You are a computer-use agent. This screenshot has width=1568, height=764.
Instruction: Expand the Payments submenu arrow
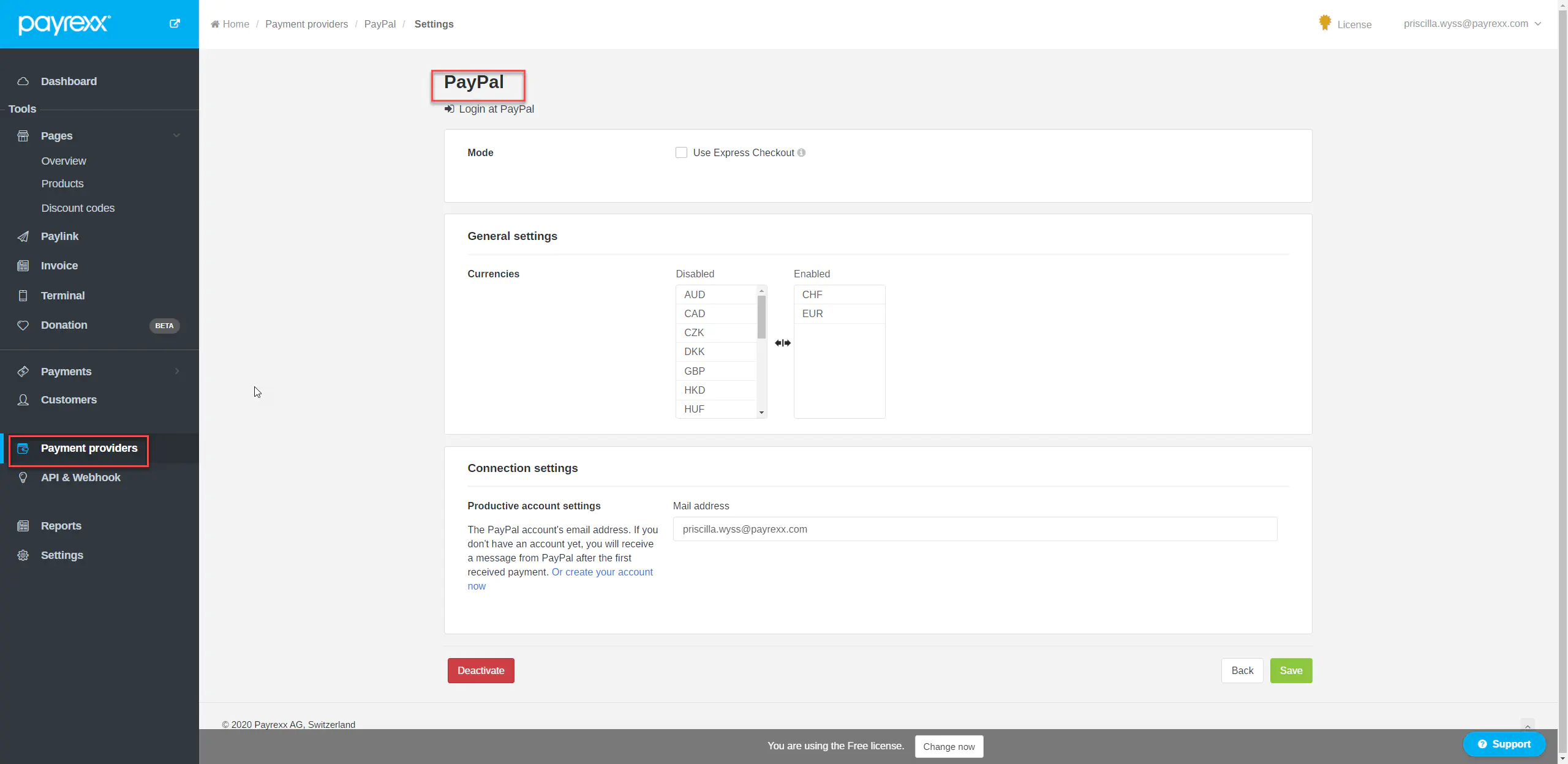177,372
